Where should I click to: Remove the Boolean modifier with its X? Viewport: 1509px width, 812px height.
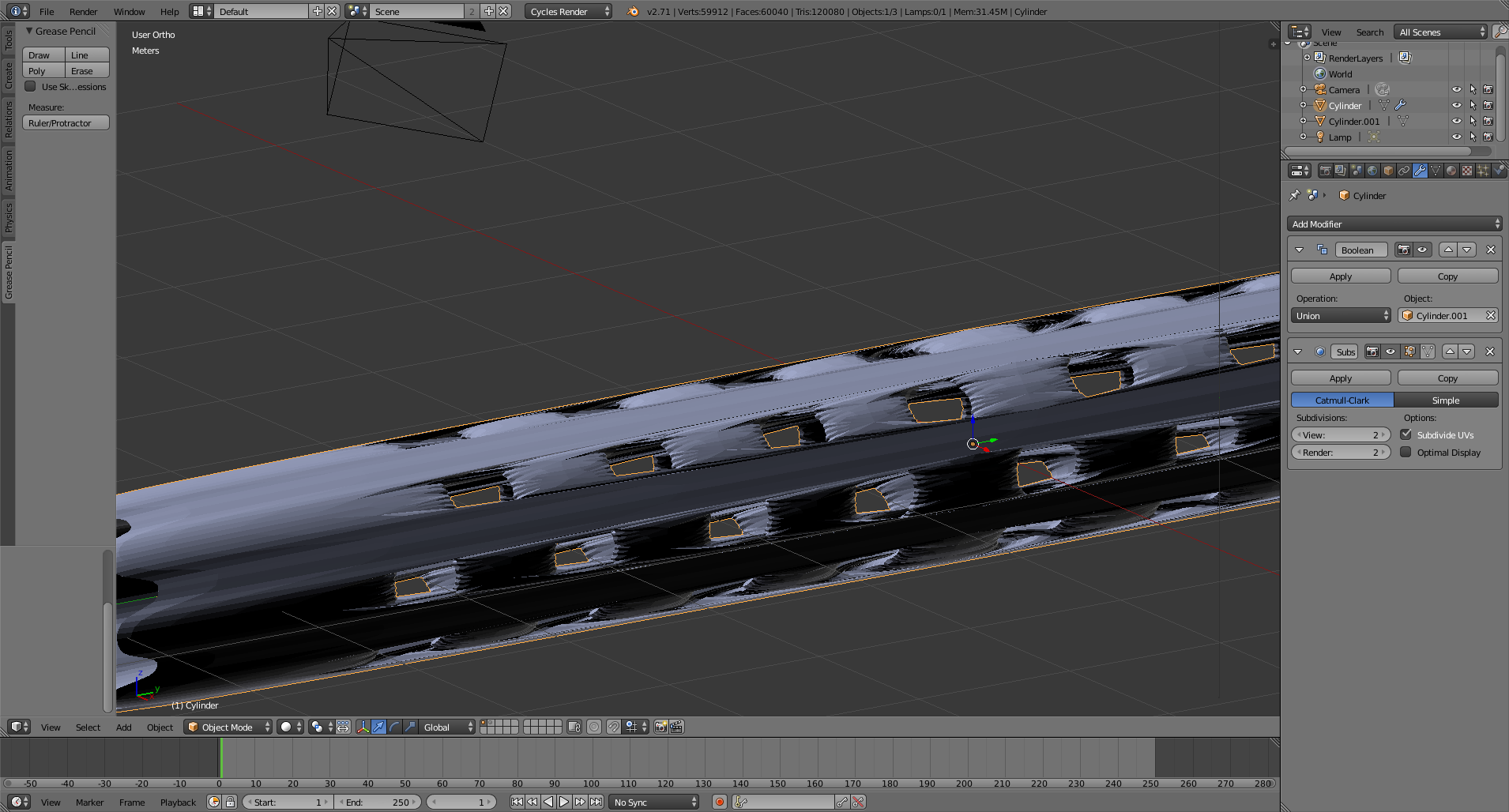click(x=1491, y=250)
